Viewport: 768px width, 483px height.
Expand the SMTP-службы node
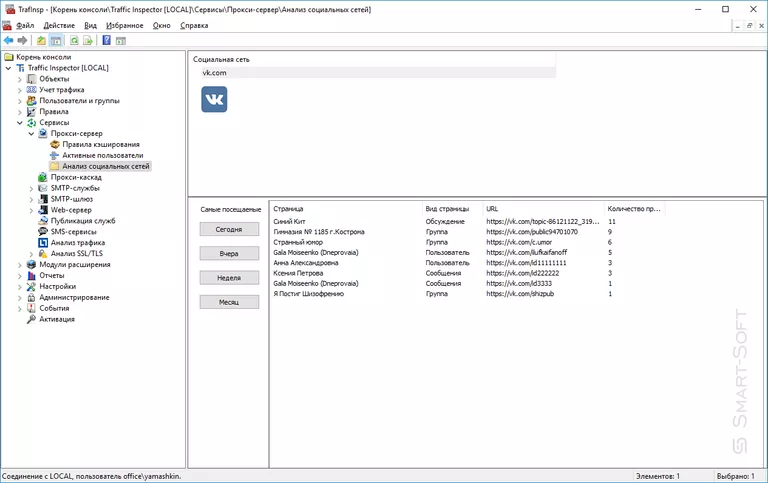point(31,188)
